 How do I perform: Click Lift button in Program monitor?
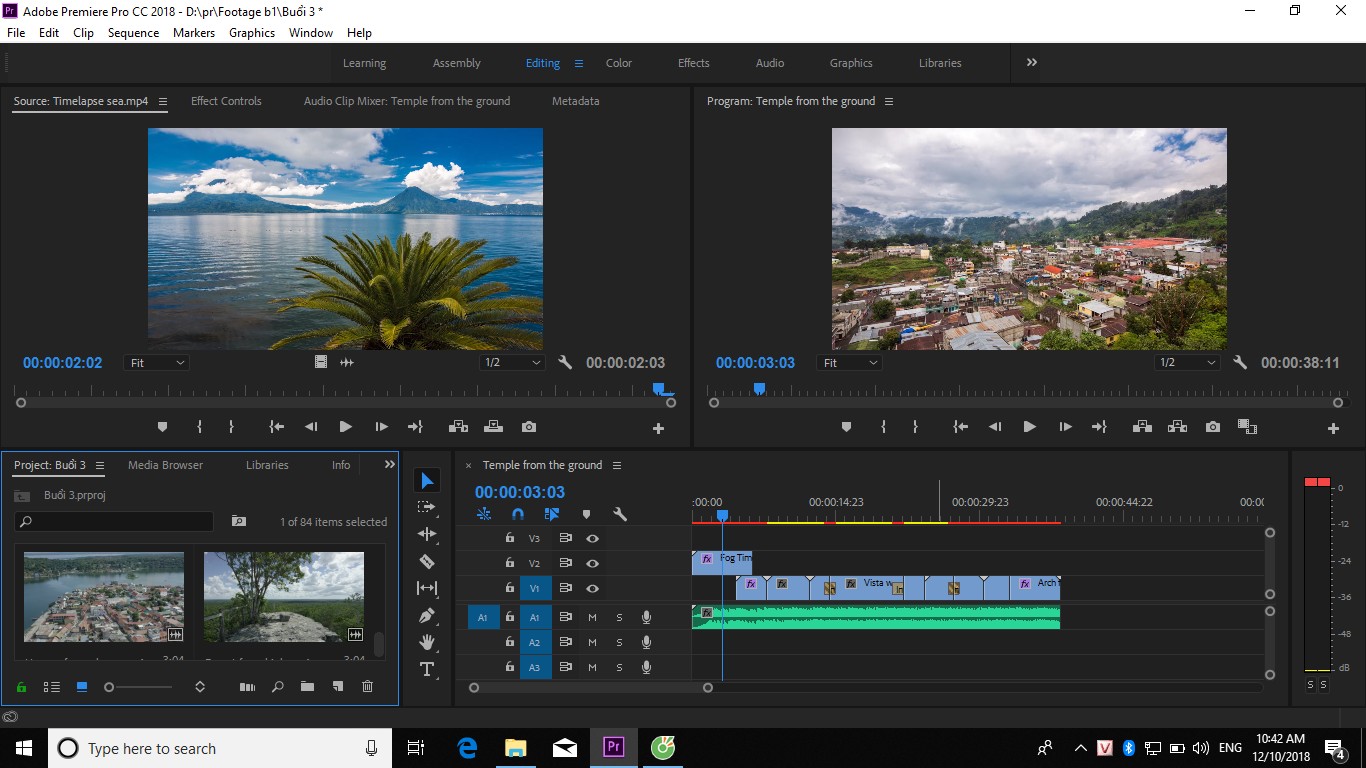[x=1141, y=427]
